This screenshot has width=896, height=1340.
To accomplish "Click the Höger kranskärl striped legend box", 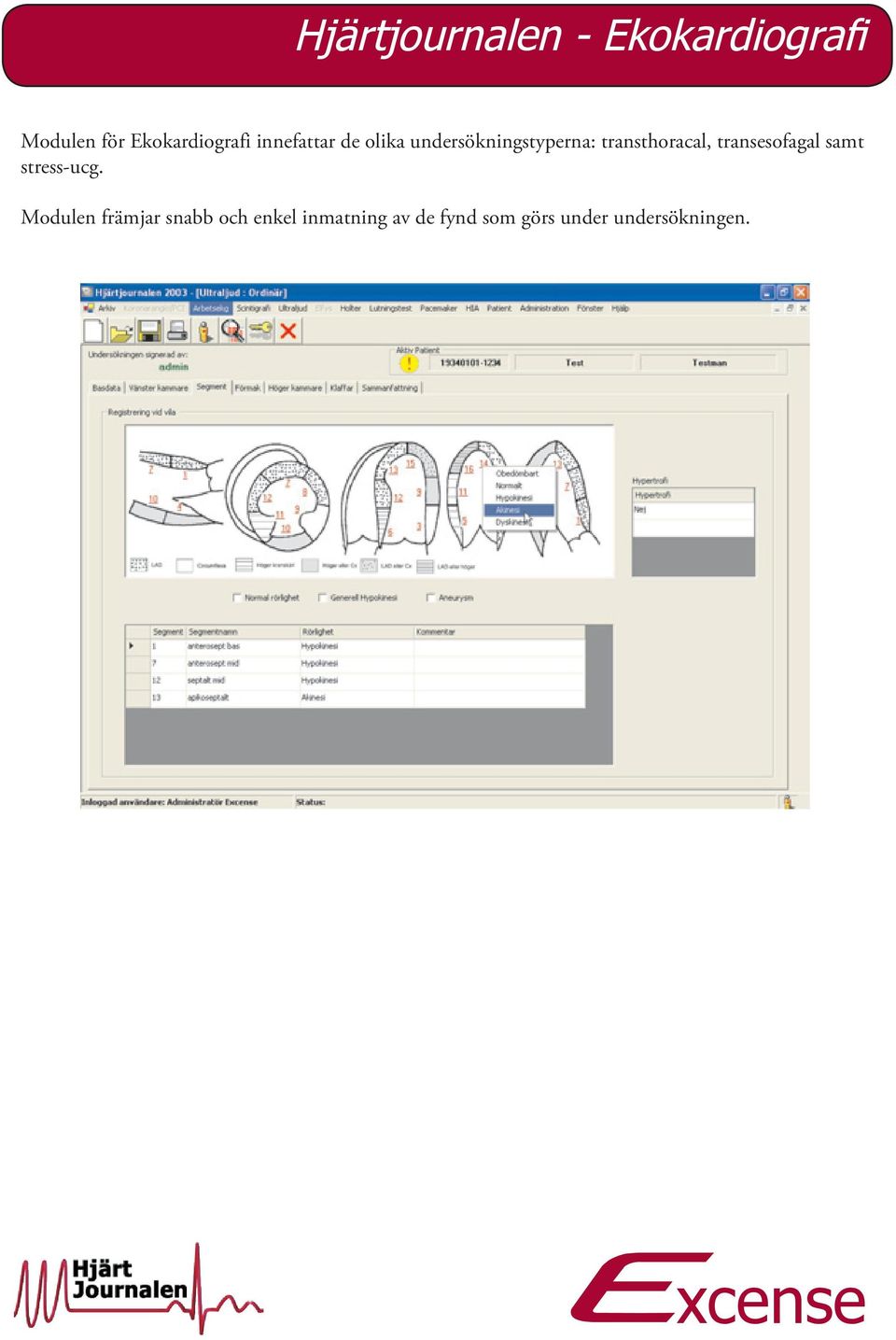I will tap(245, 566).
